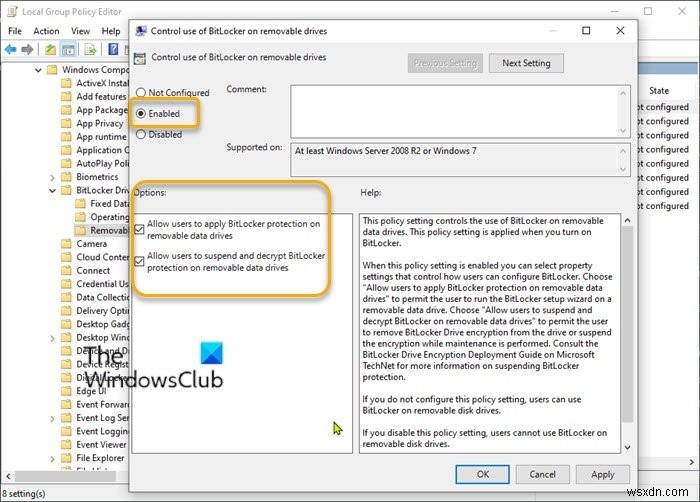Select the Add features tree item

(x=101, y=96)
